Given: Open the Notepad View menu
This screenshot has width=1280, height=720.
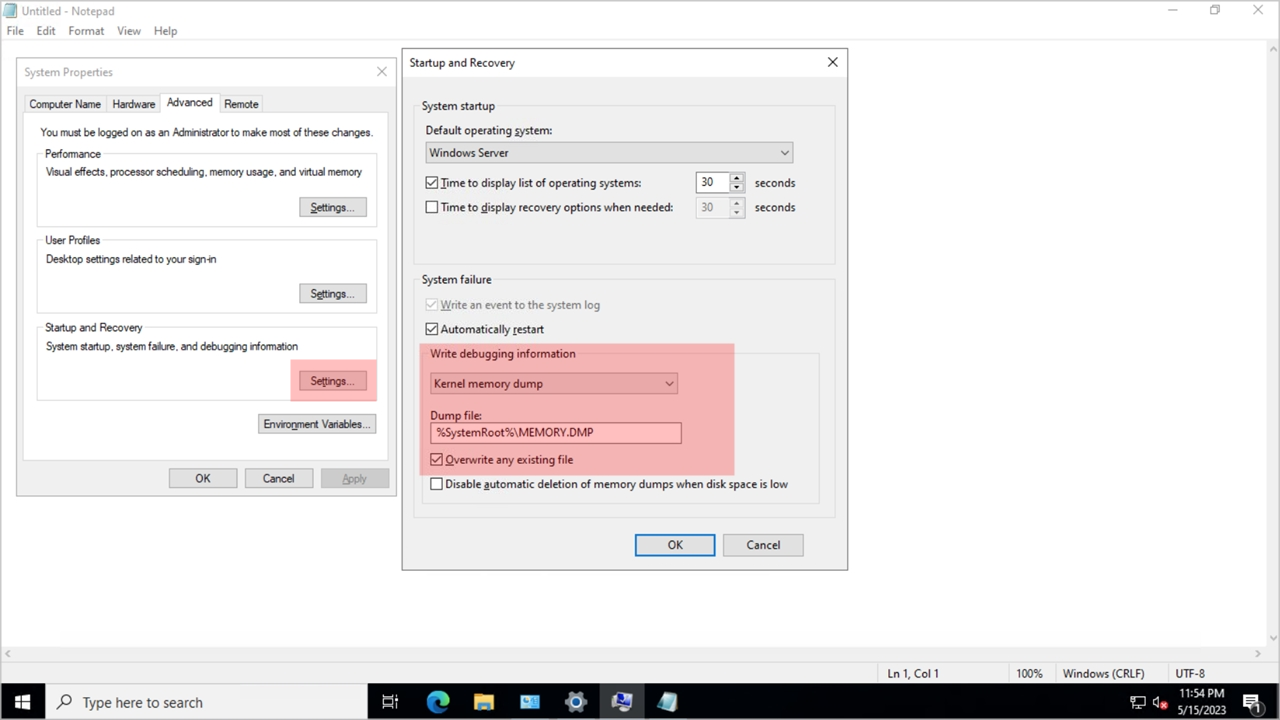Looking at the screenshot, I should click(x=129, y=31).
